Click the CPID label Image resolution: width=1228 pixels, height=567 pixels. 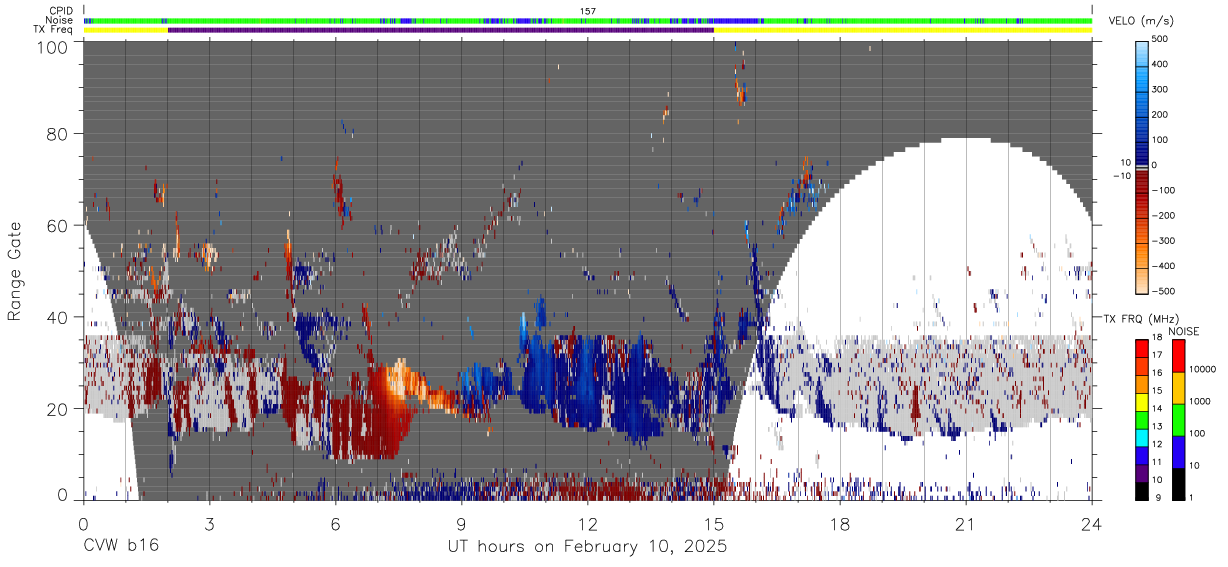point(59,11)
